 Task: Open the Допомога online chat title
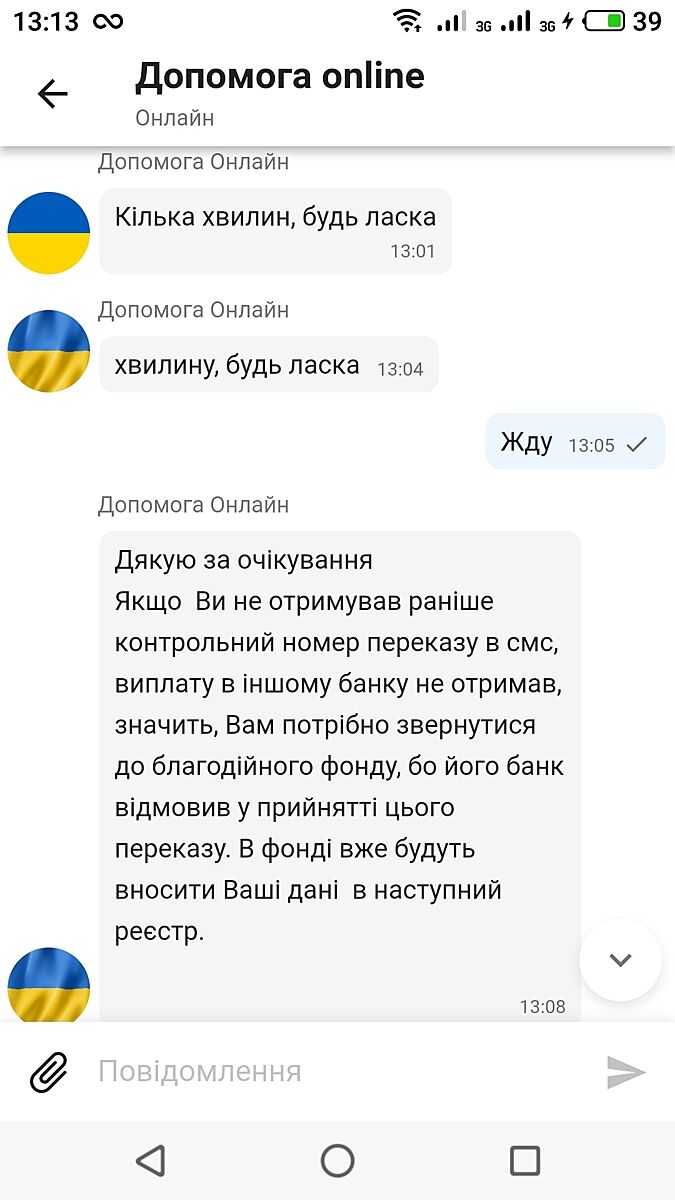[x=280, y=76]
